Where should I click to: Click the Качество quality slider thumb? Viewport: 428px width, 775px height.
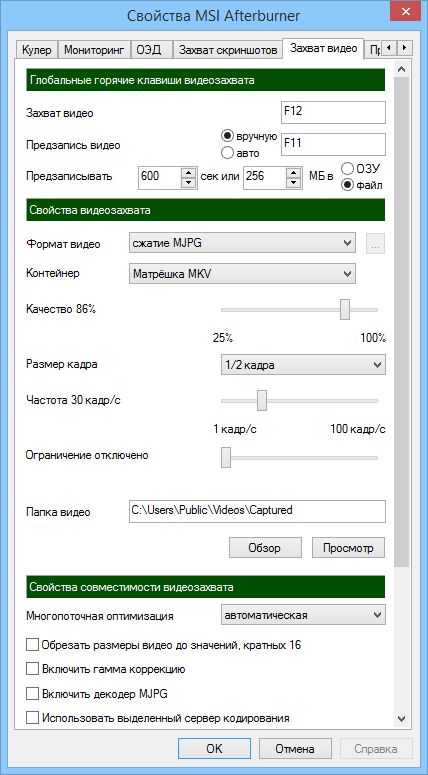[x=345, y=309]
